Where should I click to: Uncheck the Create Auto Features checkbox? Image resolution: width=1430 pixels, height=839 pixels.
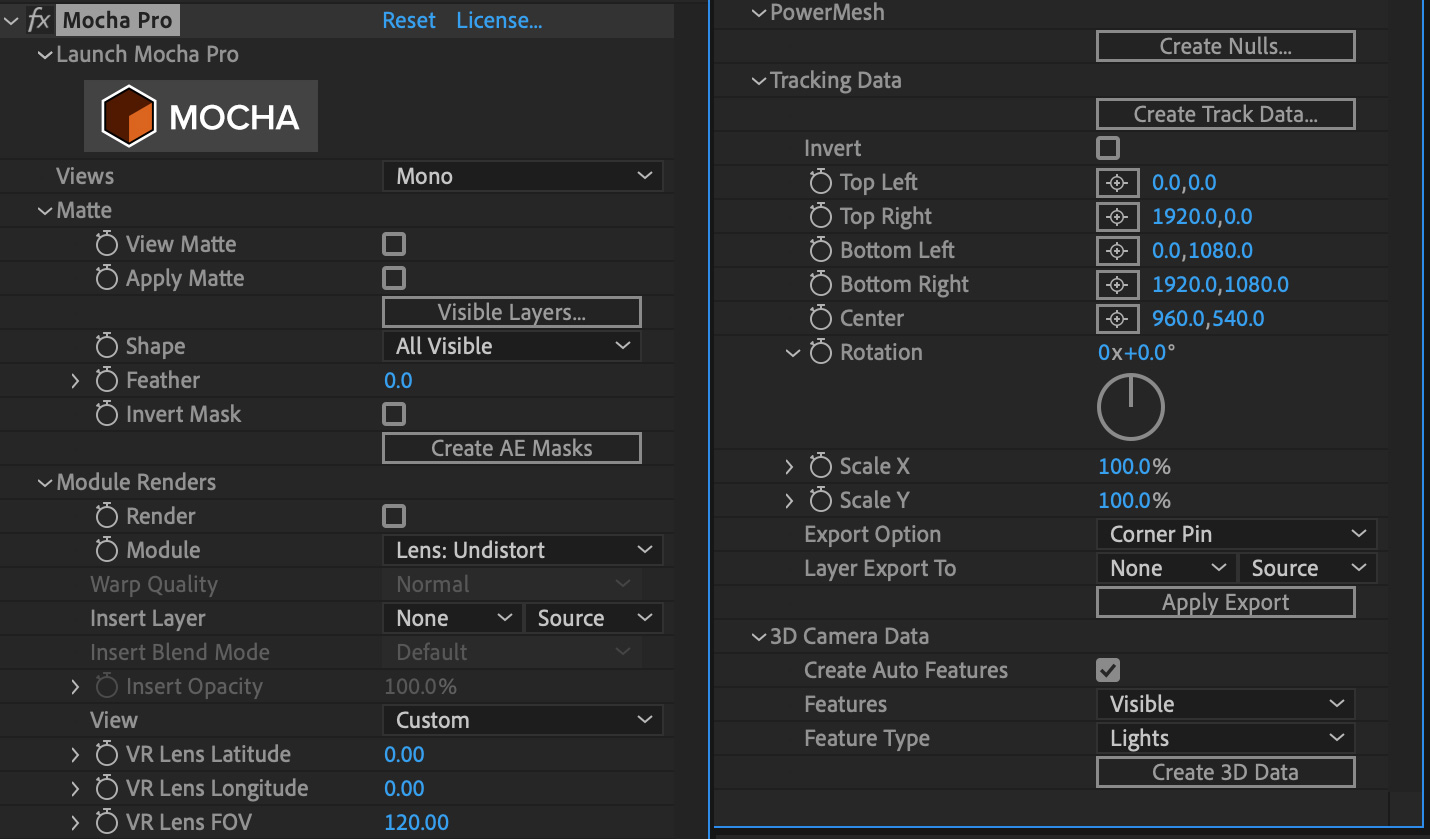pyautogui.click(x=1108, y=670)
